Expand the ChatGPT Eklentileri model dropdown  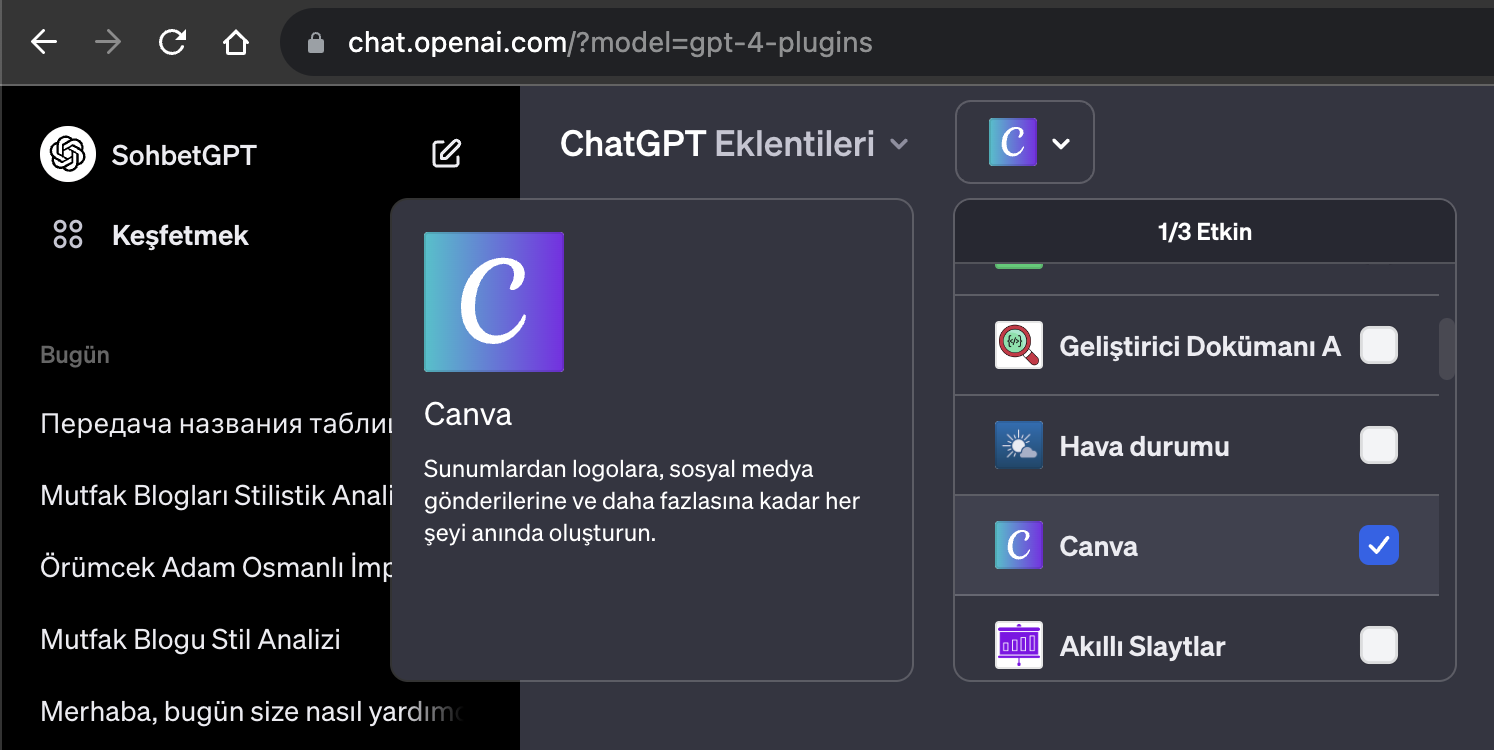click(734, 144)
